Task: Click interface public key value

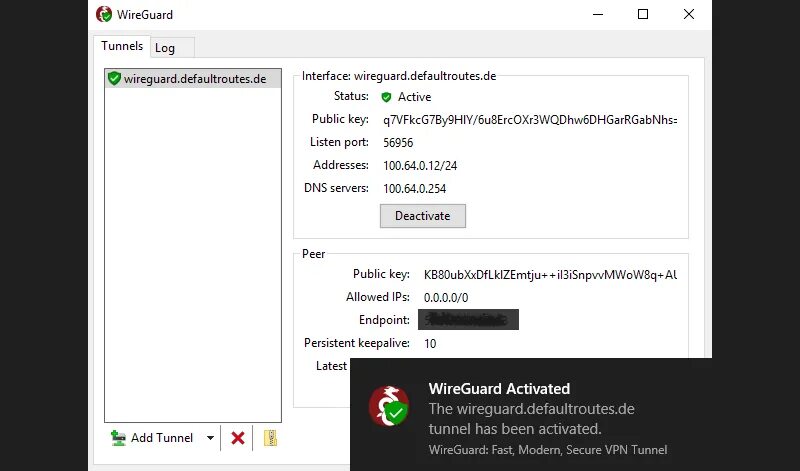Action: coord(530,120)
